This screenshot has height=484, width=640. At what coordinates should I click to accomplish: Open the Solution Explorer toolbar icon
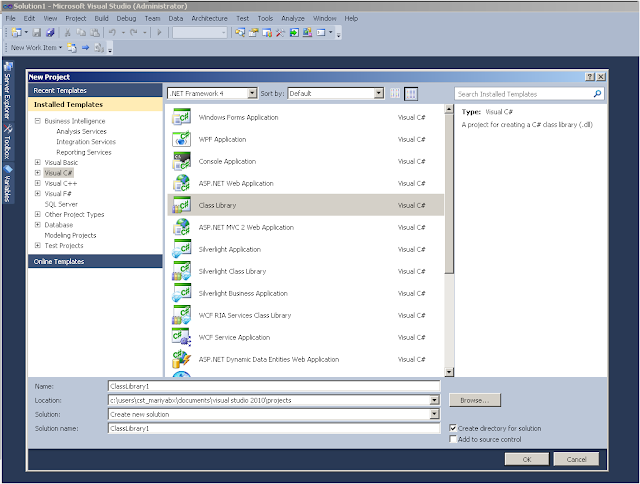tap(240, 33)
